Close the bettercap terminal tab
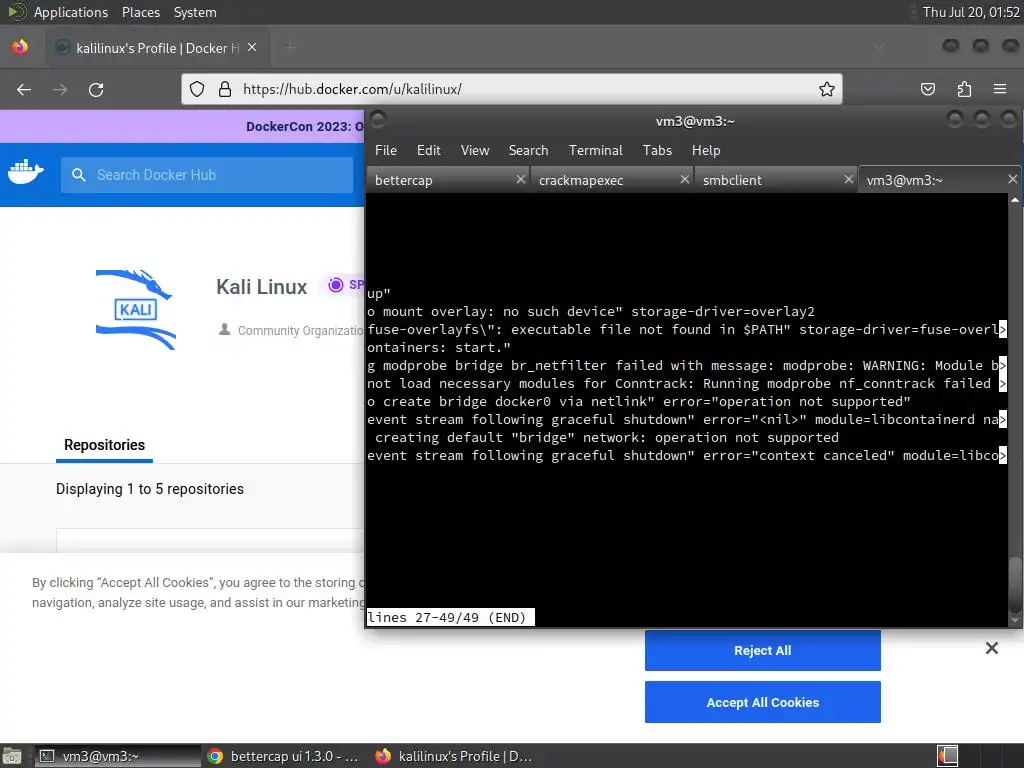Screen dimensions: 1024x768 520,180
